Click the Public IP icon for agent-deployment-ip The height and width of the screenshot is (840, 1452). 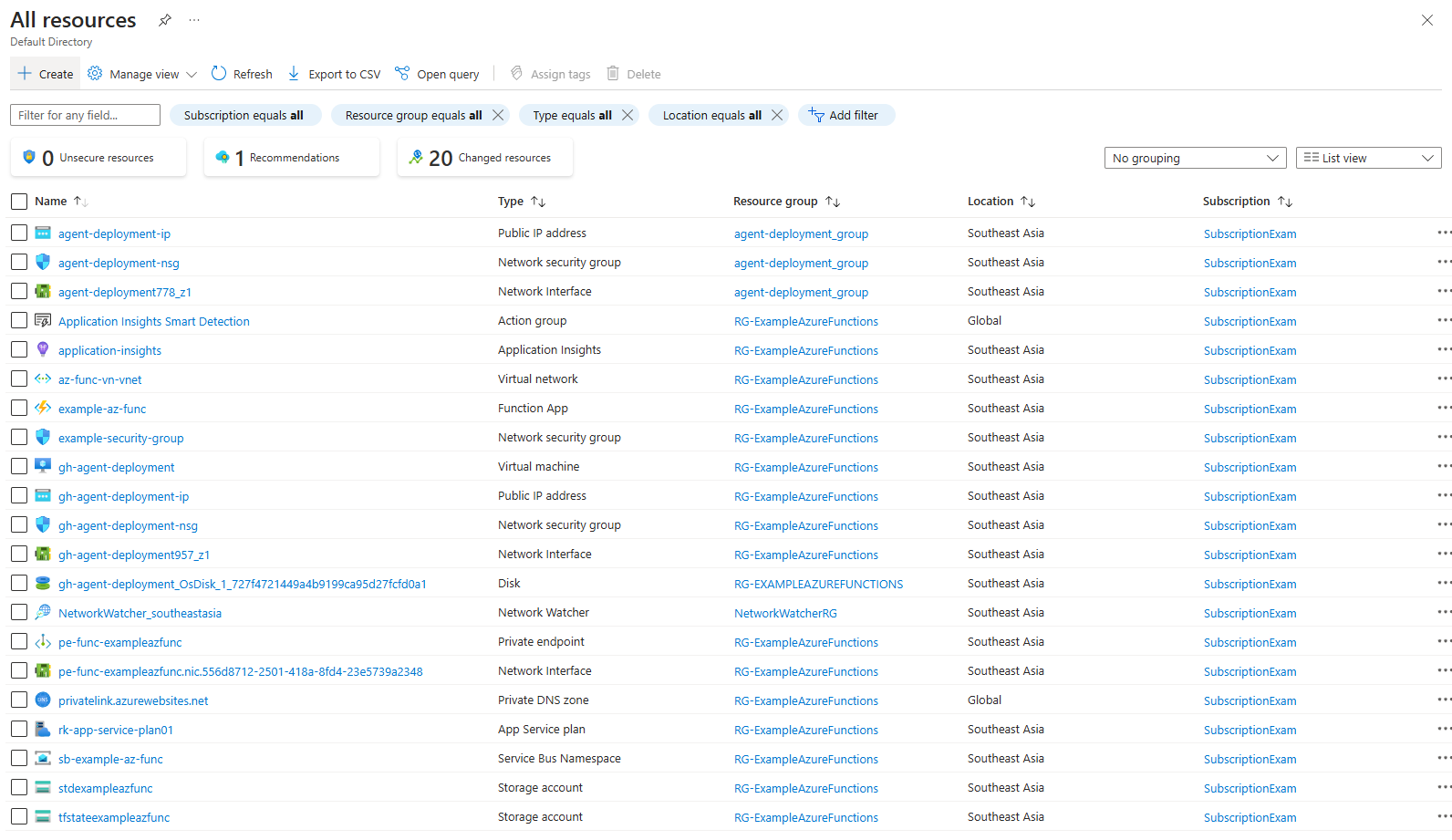(43, 233)
